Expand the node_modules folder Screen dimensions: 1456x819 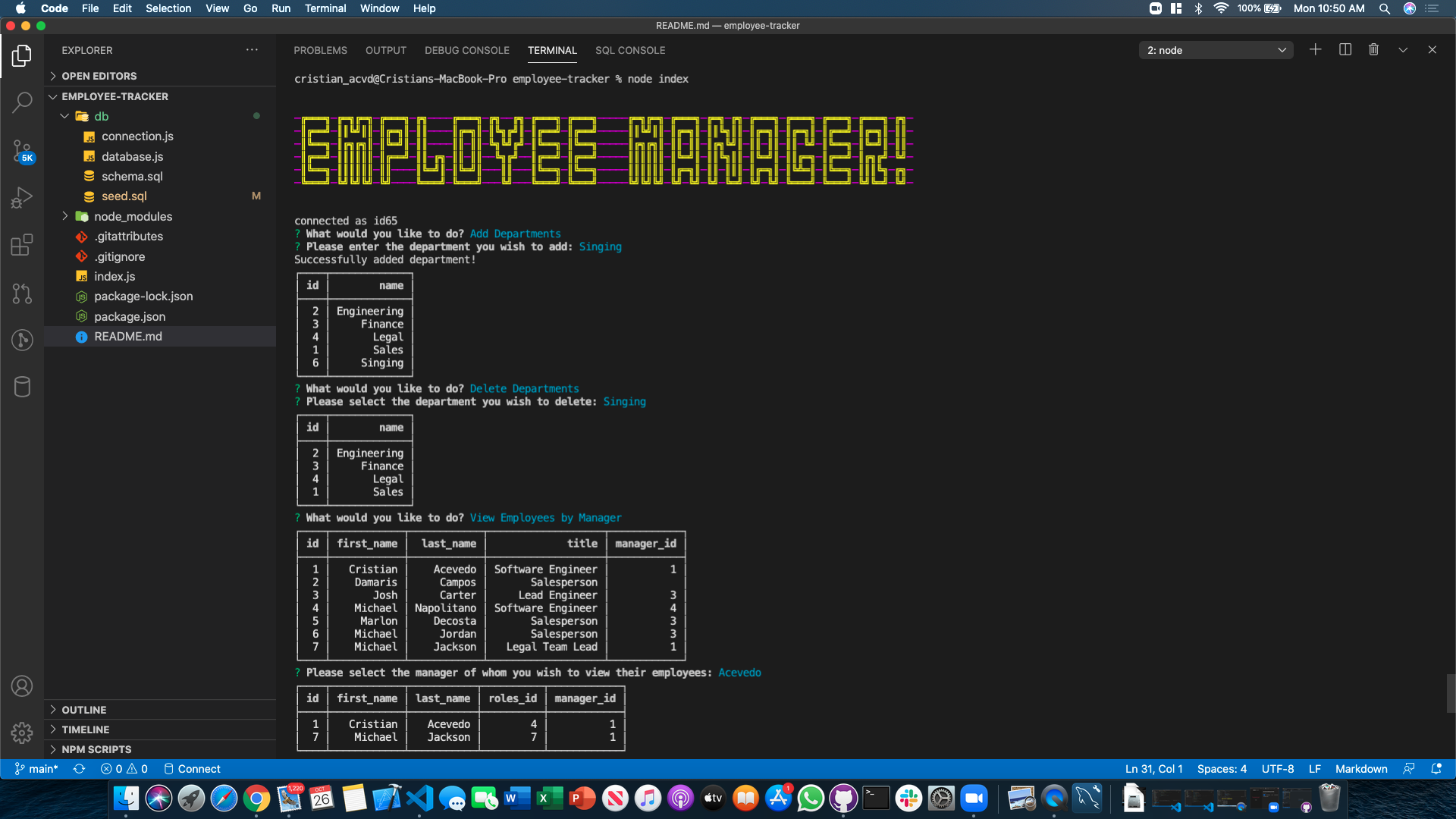161,216
